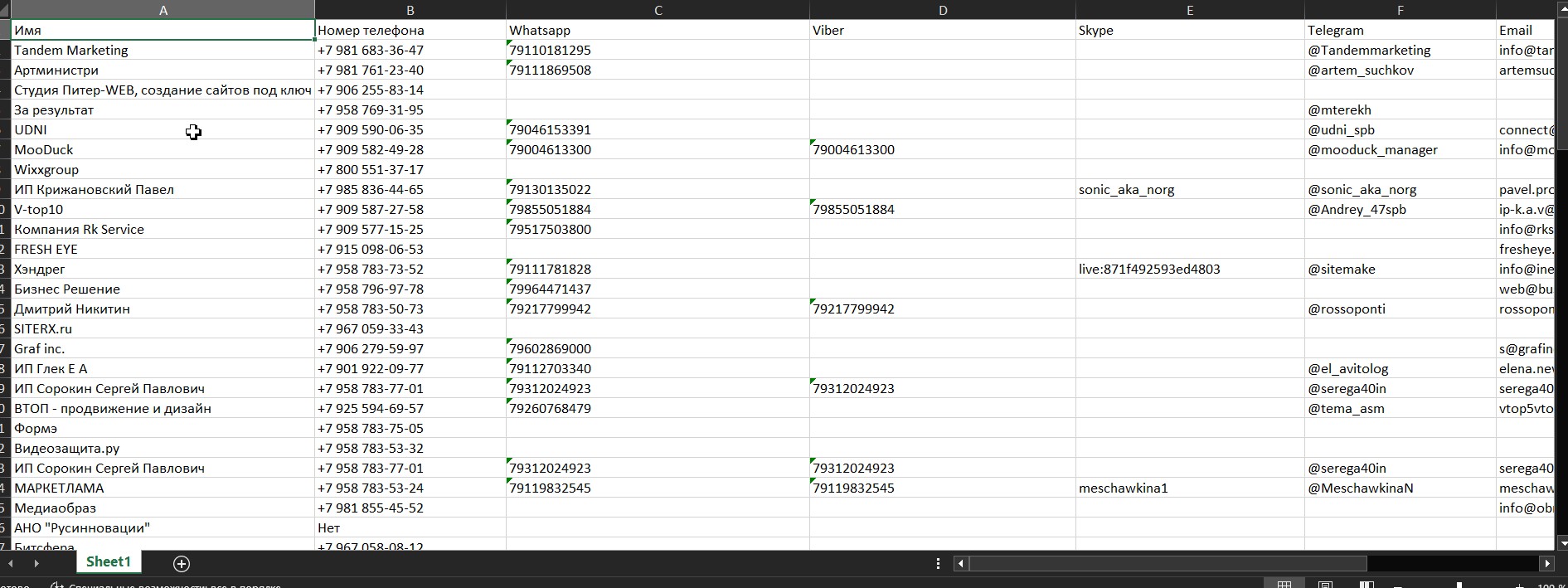Select Skype cell 'sonic_aka_norg'

[x=1190, y=189]
